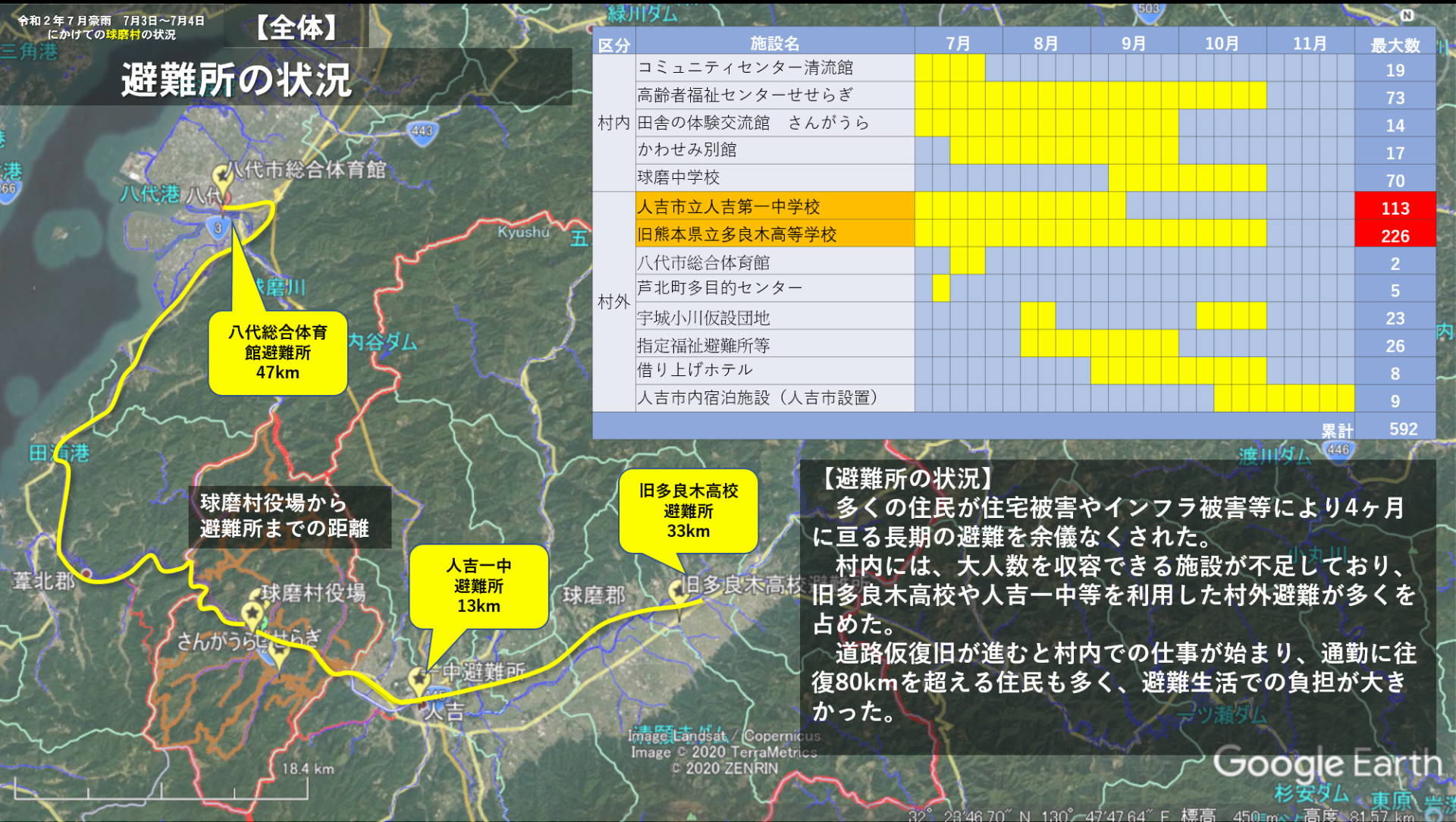The image size is (1456, 822).
Task: Click the 最大数 column header
Action: pyautogui.click(x=1395, y=45)
